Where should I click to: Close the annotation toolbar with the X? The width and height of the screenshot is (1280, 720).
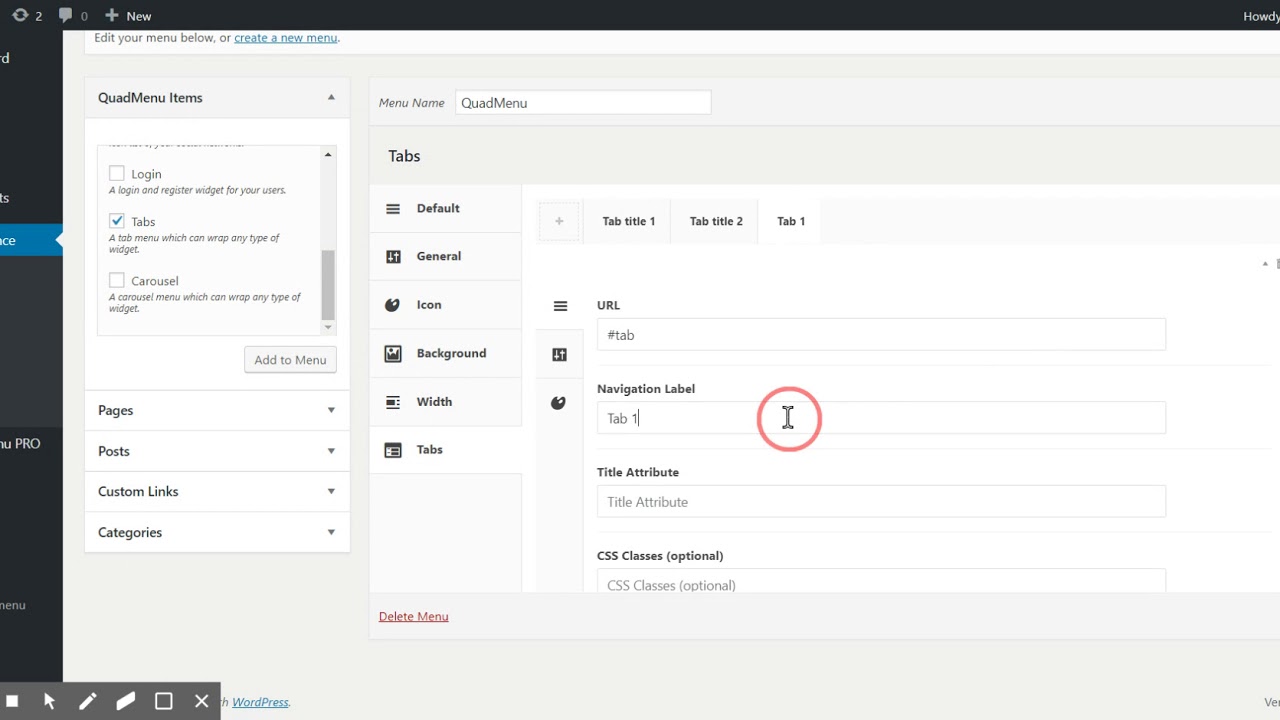[x=201, y=701]
